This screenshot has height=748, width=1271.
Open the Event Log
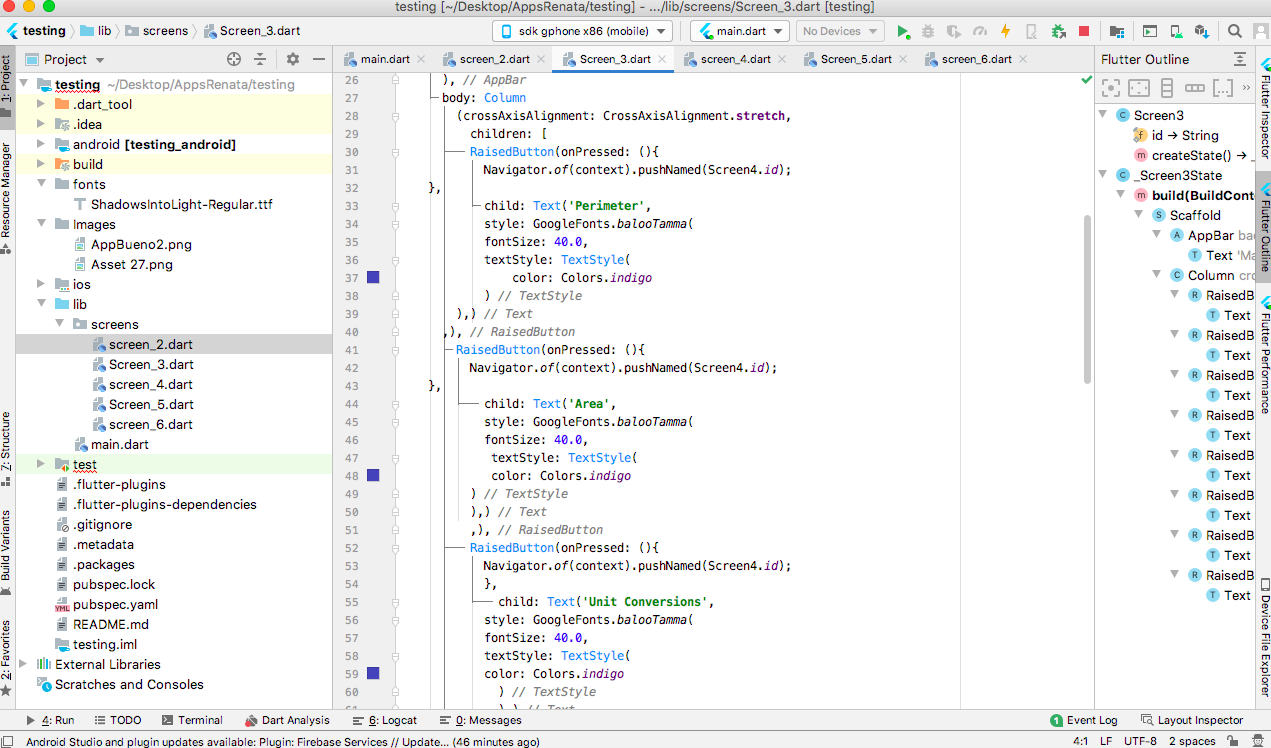pyautogui.click(x=1083, y=720)
